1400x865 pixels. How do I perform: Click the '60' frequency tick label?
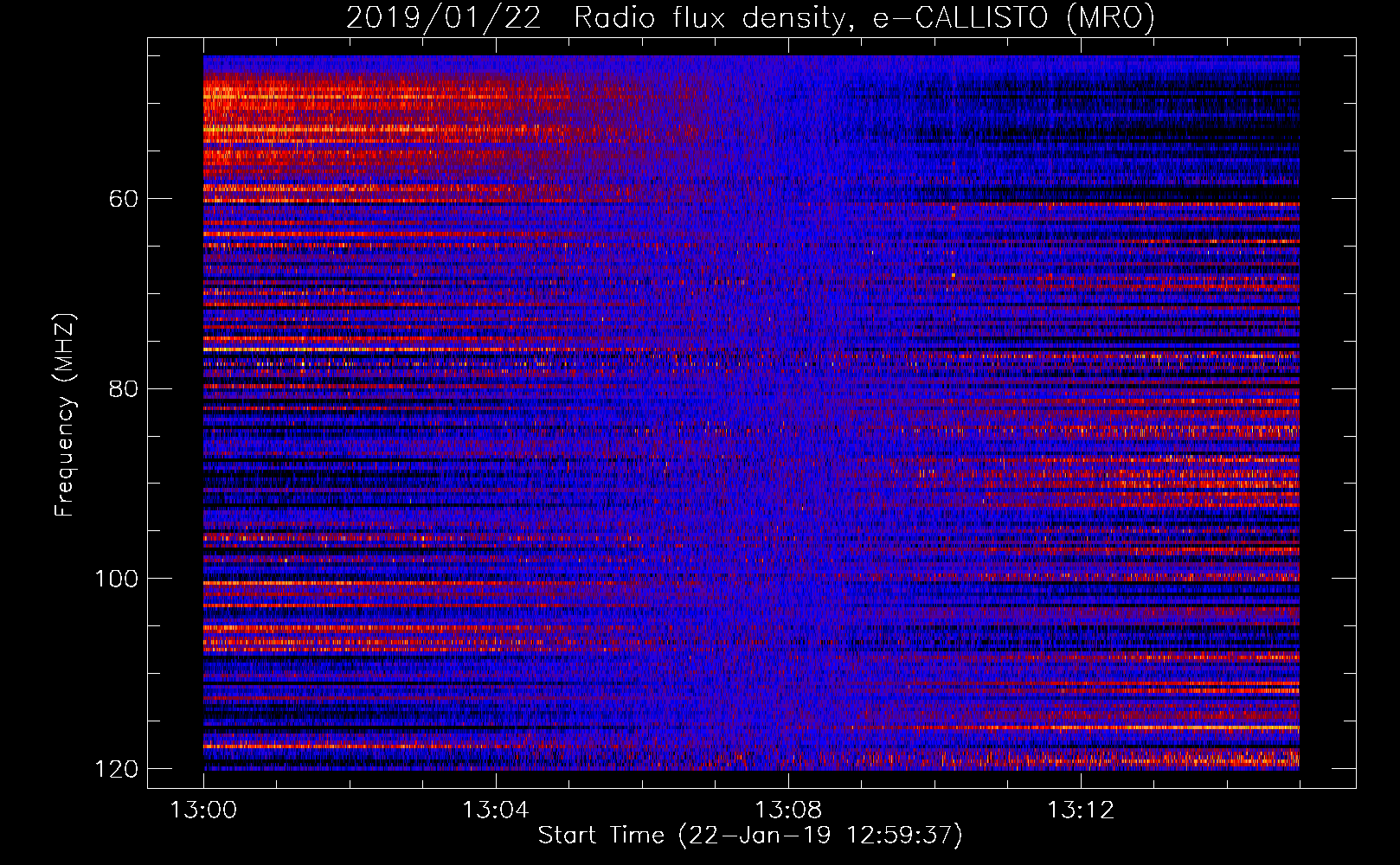(x=124, y=199)
